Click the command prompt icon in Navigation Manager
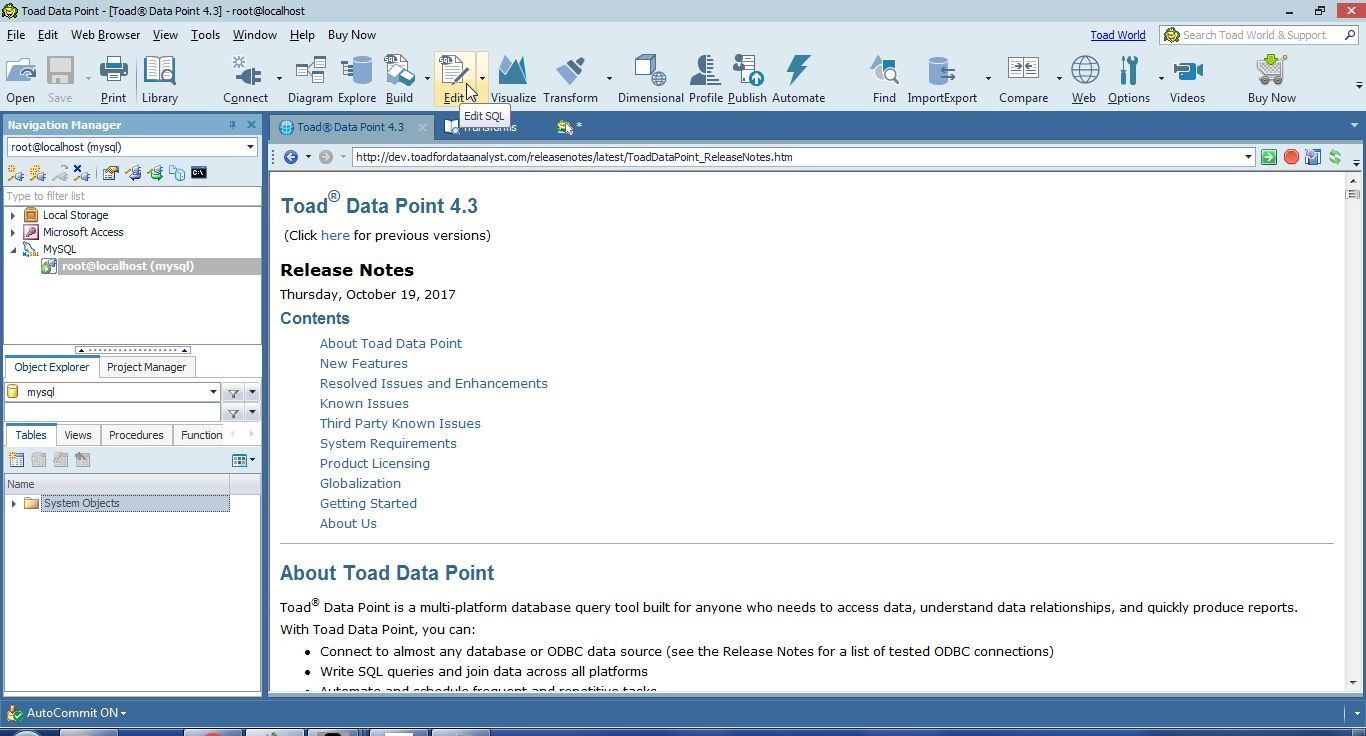 199,173
